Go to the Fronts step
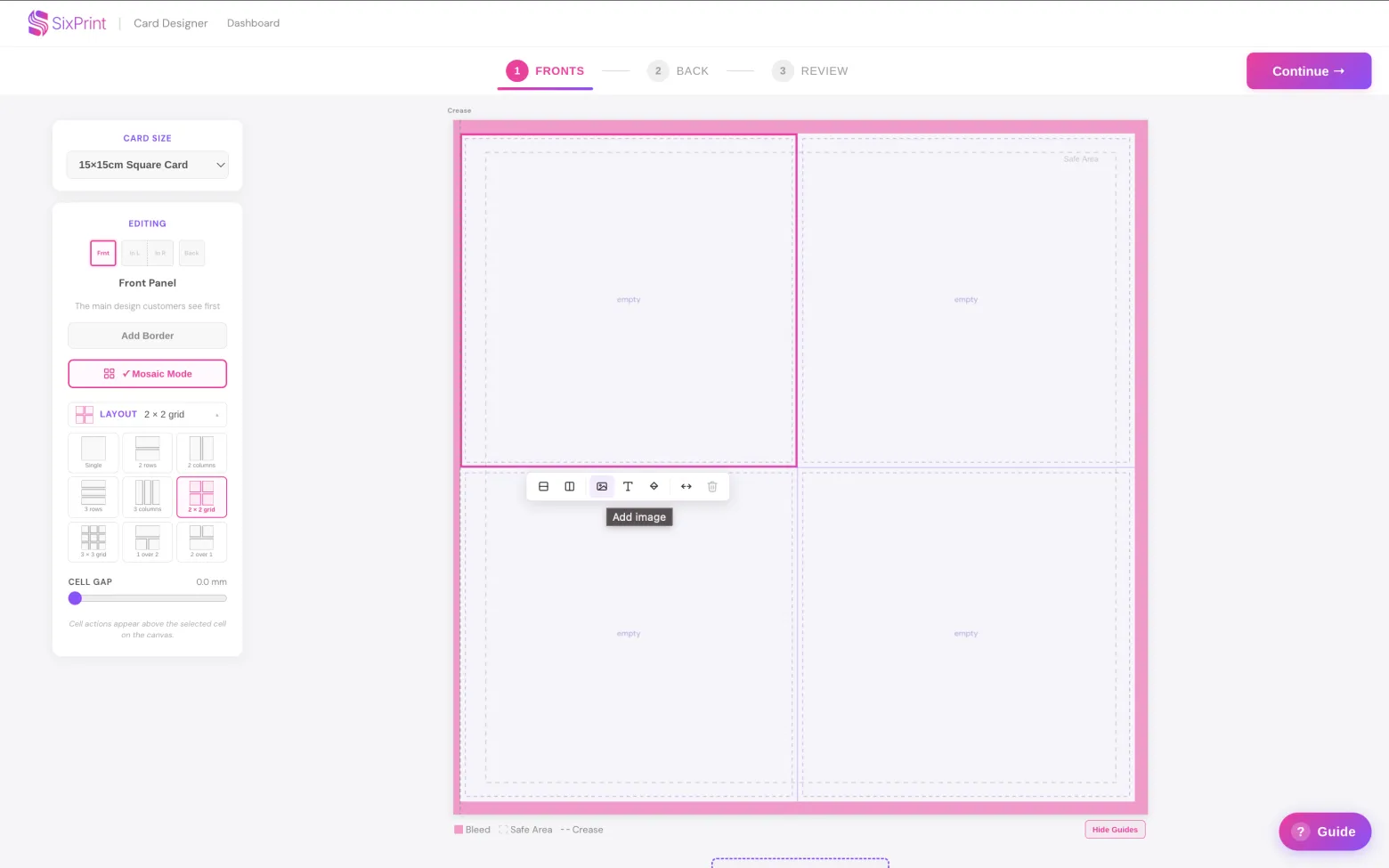1389x868 pixels. click(x=545, y=71)
